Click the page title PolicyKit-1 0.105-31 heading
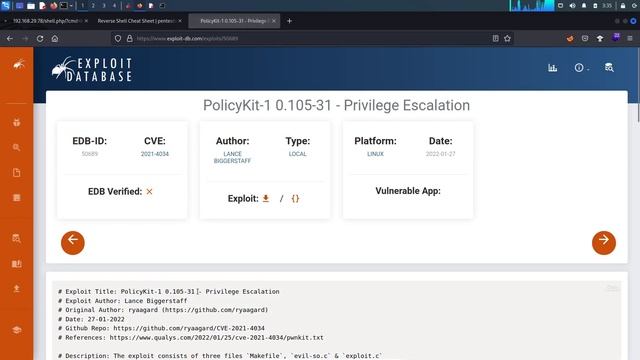Viewport: 640px width, 360px height. click(336, 105)
